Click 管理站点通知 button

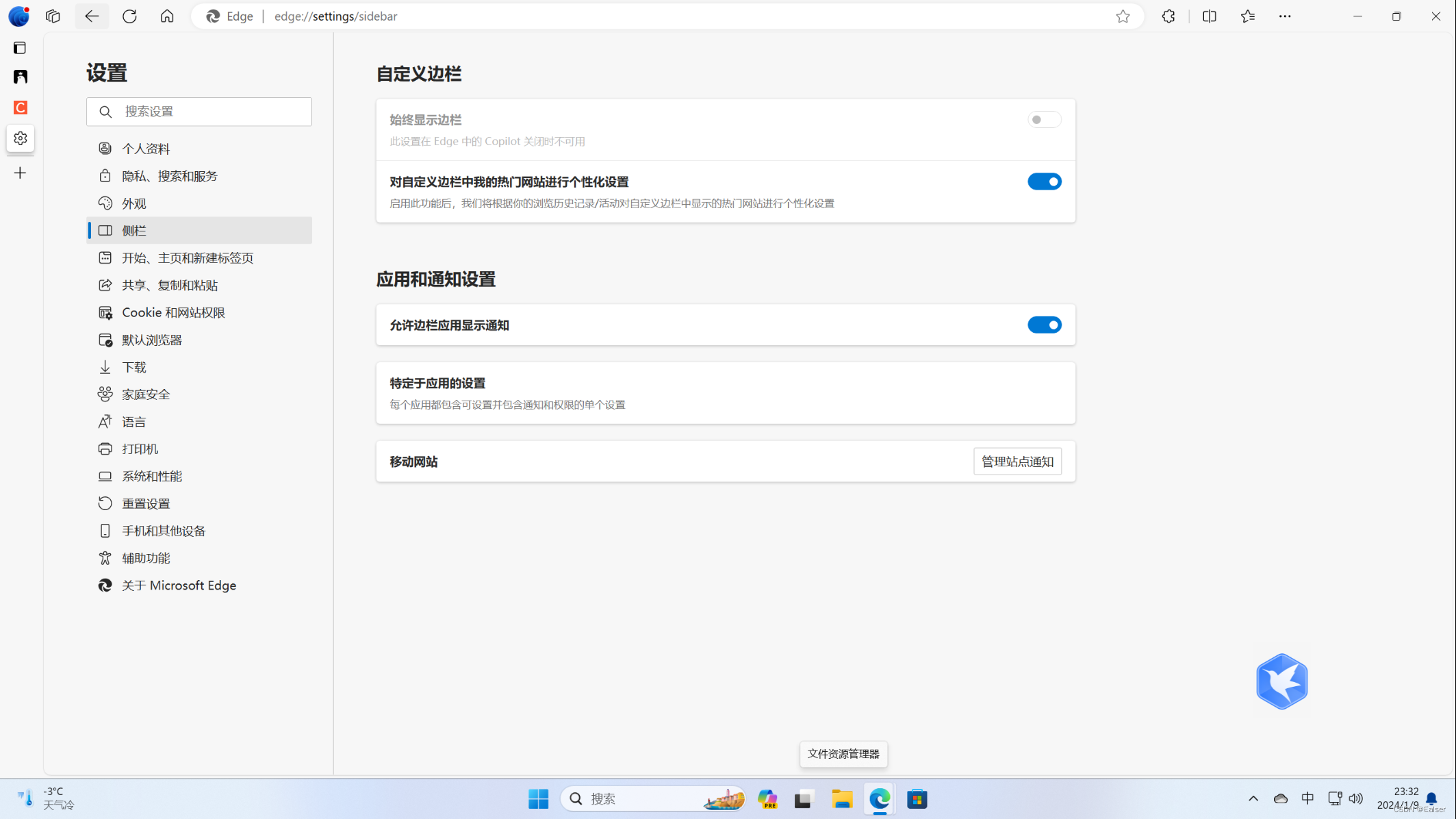(1018, 462)
